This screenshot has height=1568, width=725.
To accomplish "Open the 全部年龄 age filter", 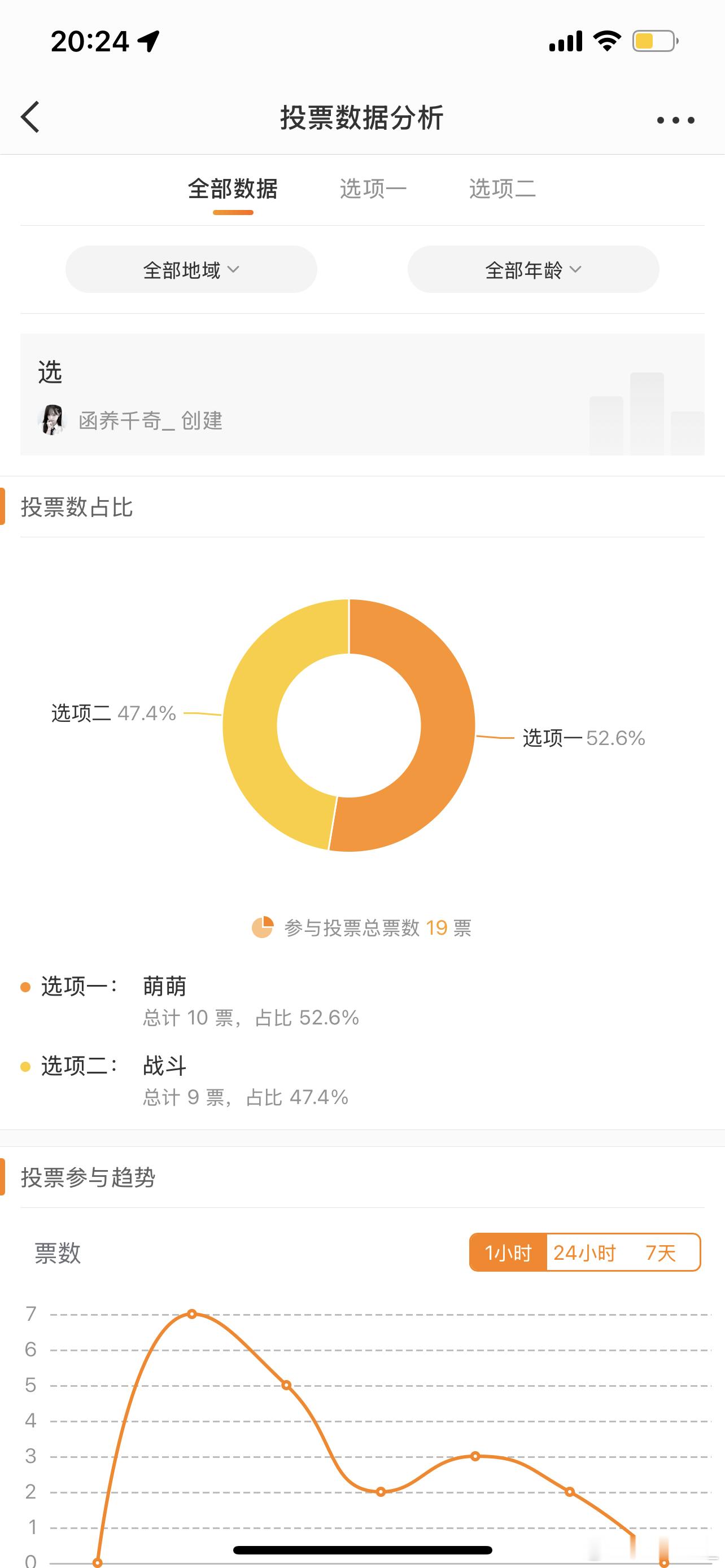I will click(x=532, y=269).
